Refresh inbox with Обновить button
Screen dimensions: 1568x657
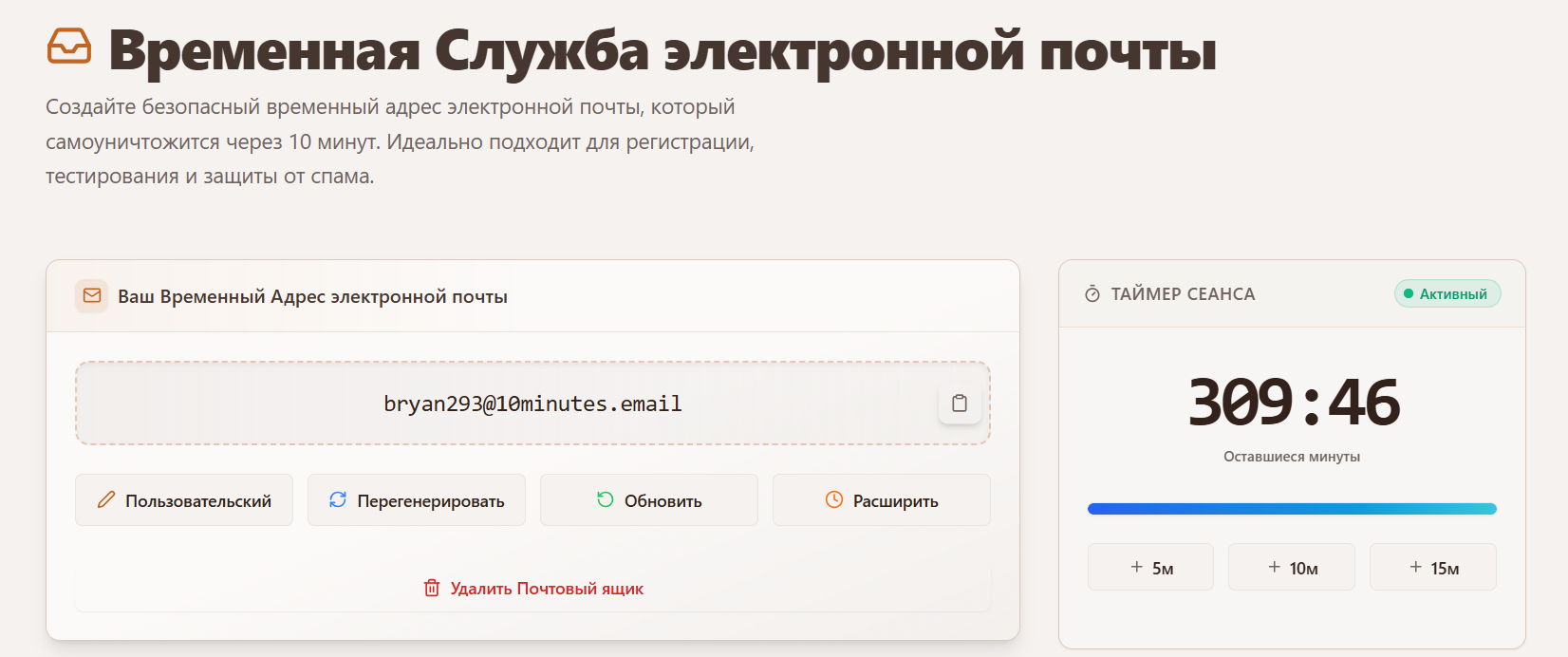pos(649,499)
